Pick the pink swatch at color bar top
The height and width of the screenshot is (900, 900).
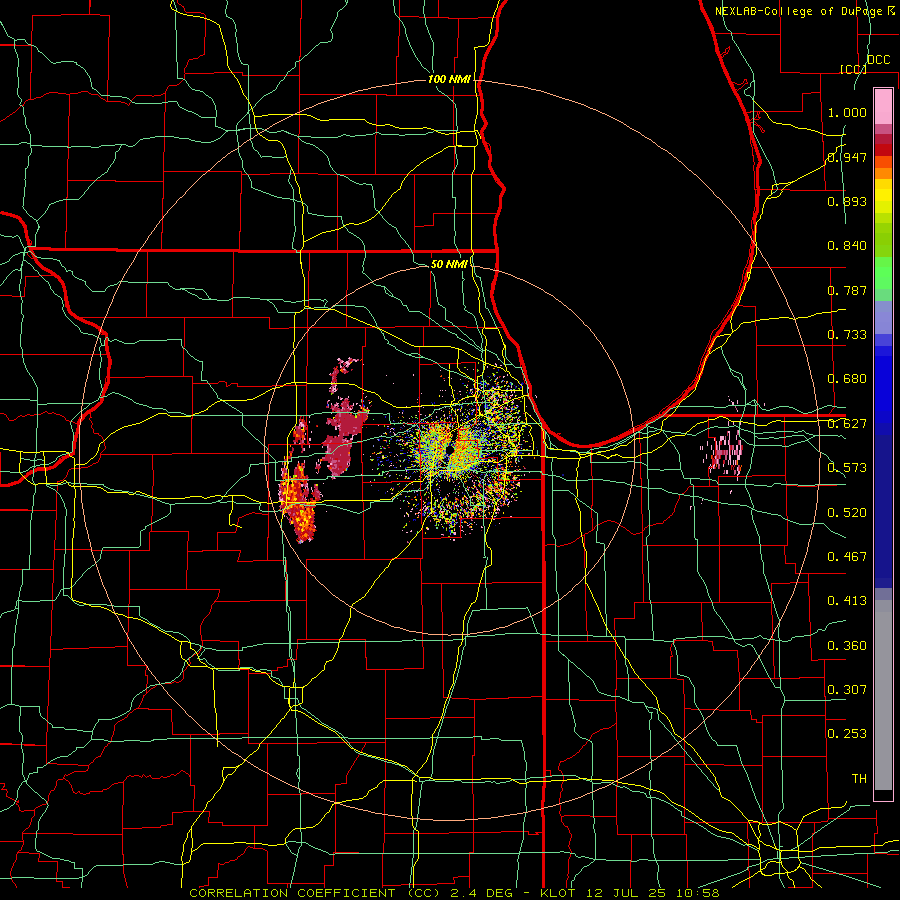[x=883, y=106]
